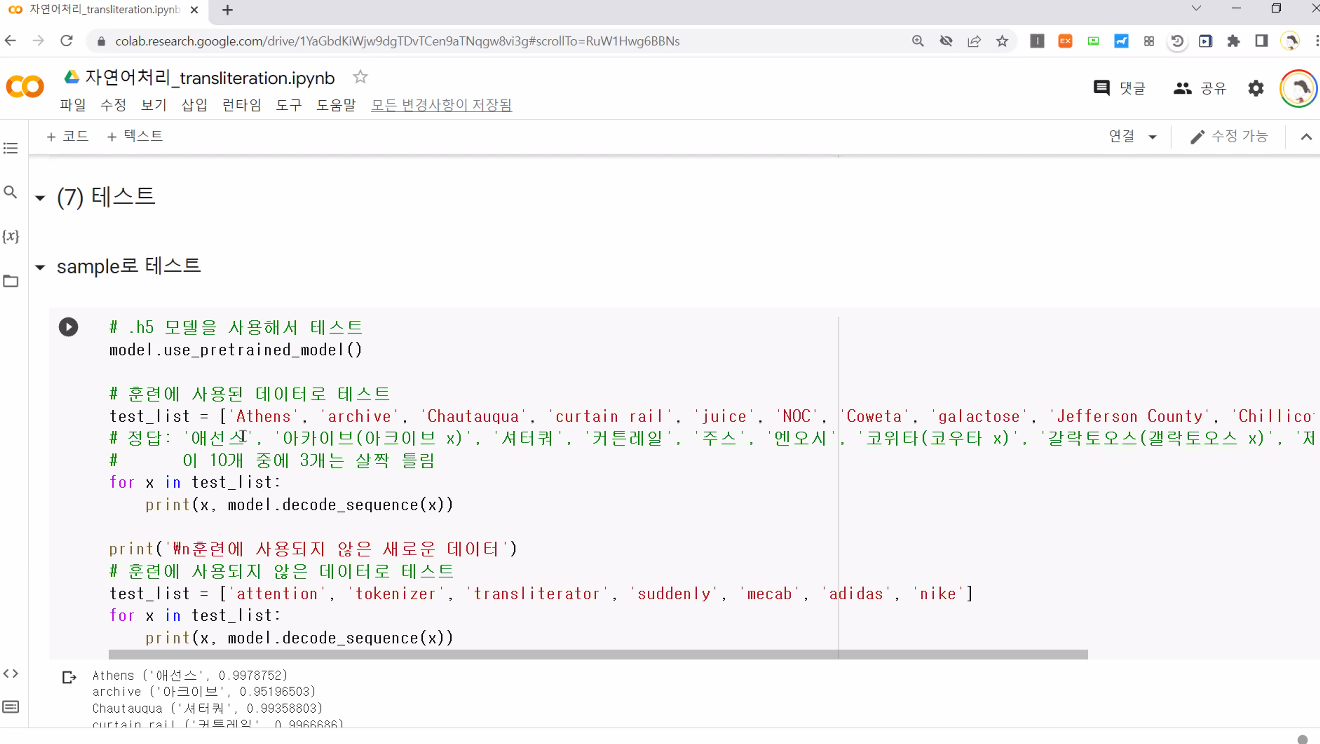
Task: Open the media control play icon
Action: click(x=1205, y=41)
